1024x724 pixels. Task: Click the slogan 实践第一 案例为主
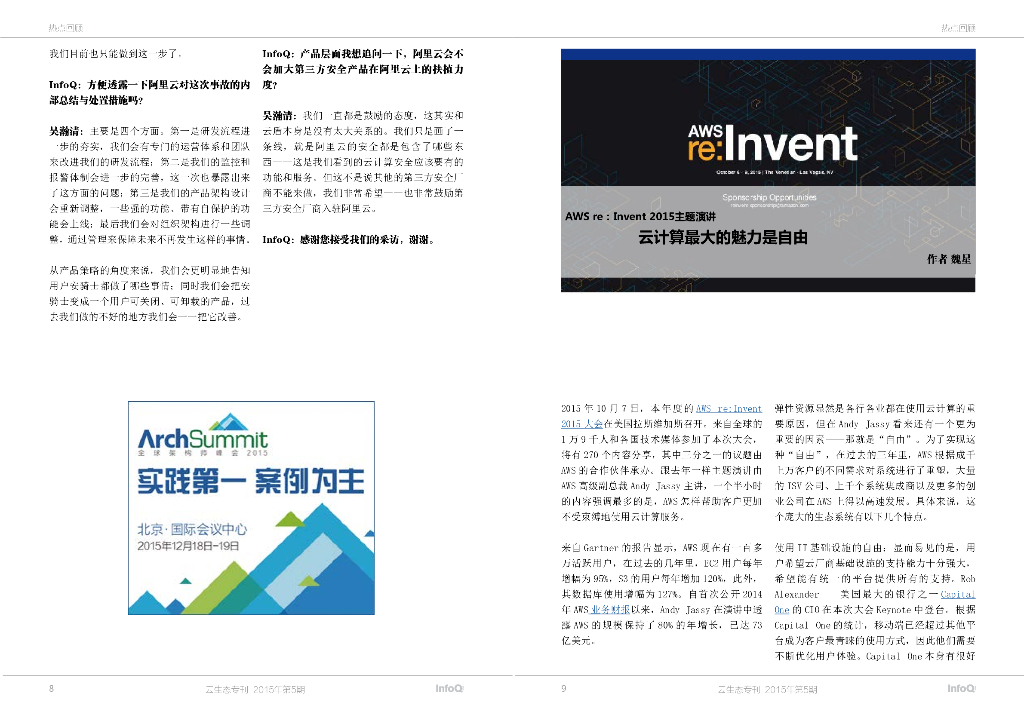tap(251, 481)
